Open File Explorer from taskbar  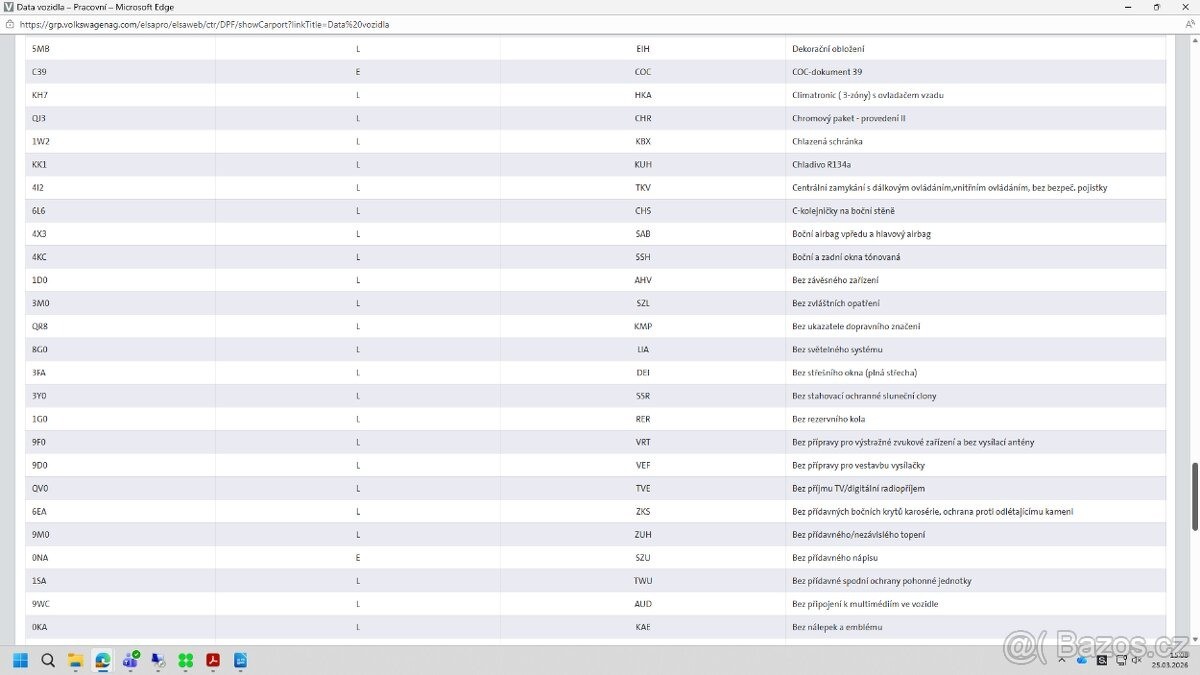(75, 660)
